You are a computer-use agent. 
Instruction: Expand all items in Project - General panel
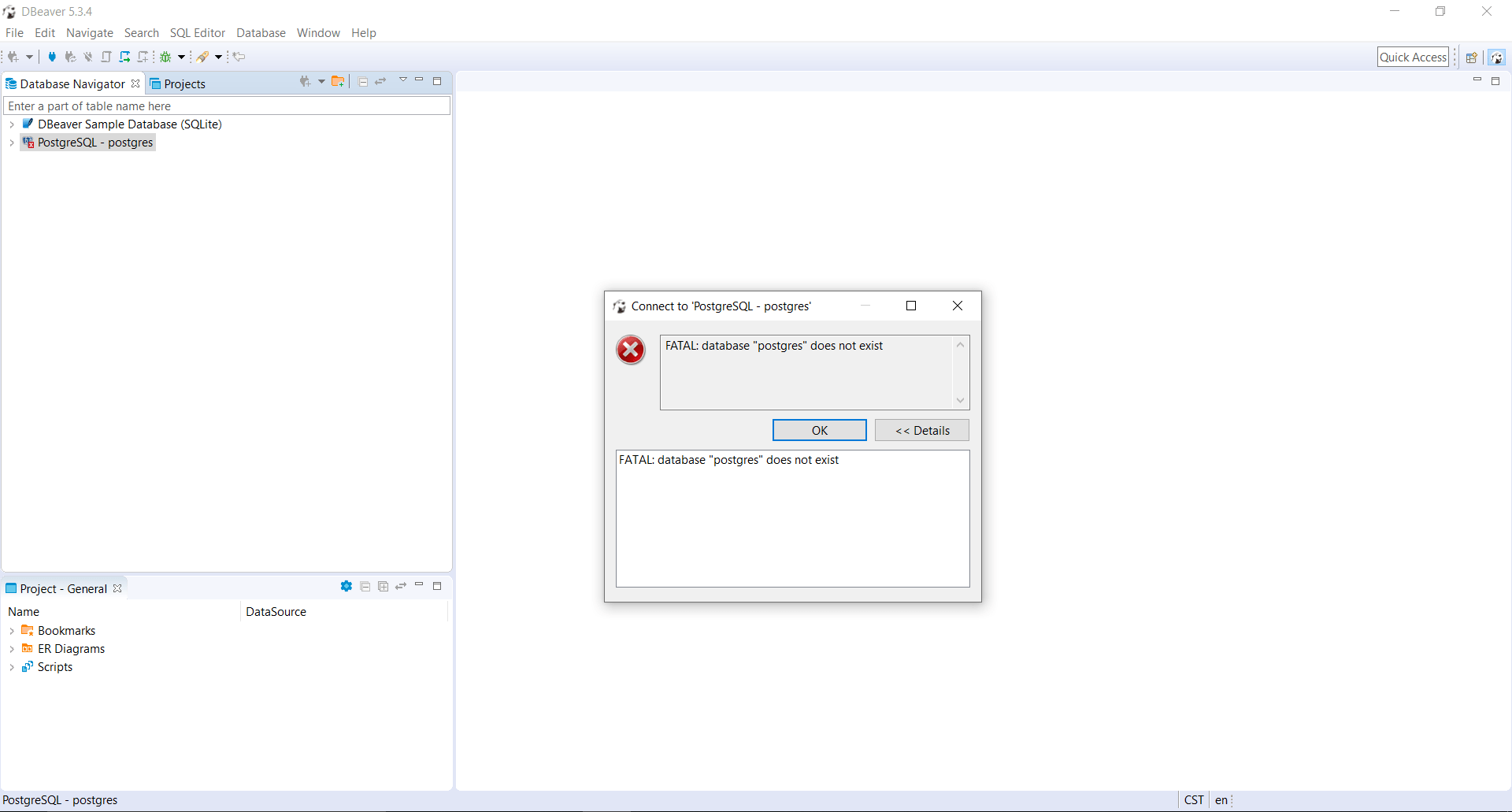[383, 586]
